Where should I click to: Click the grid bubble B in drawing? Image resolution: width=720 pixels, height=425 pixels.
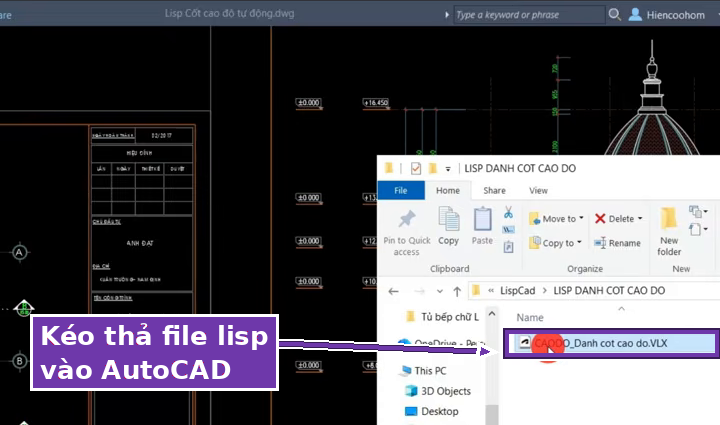pyautogui.click(x=19, y=361)
